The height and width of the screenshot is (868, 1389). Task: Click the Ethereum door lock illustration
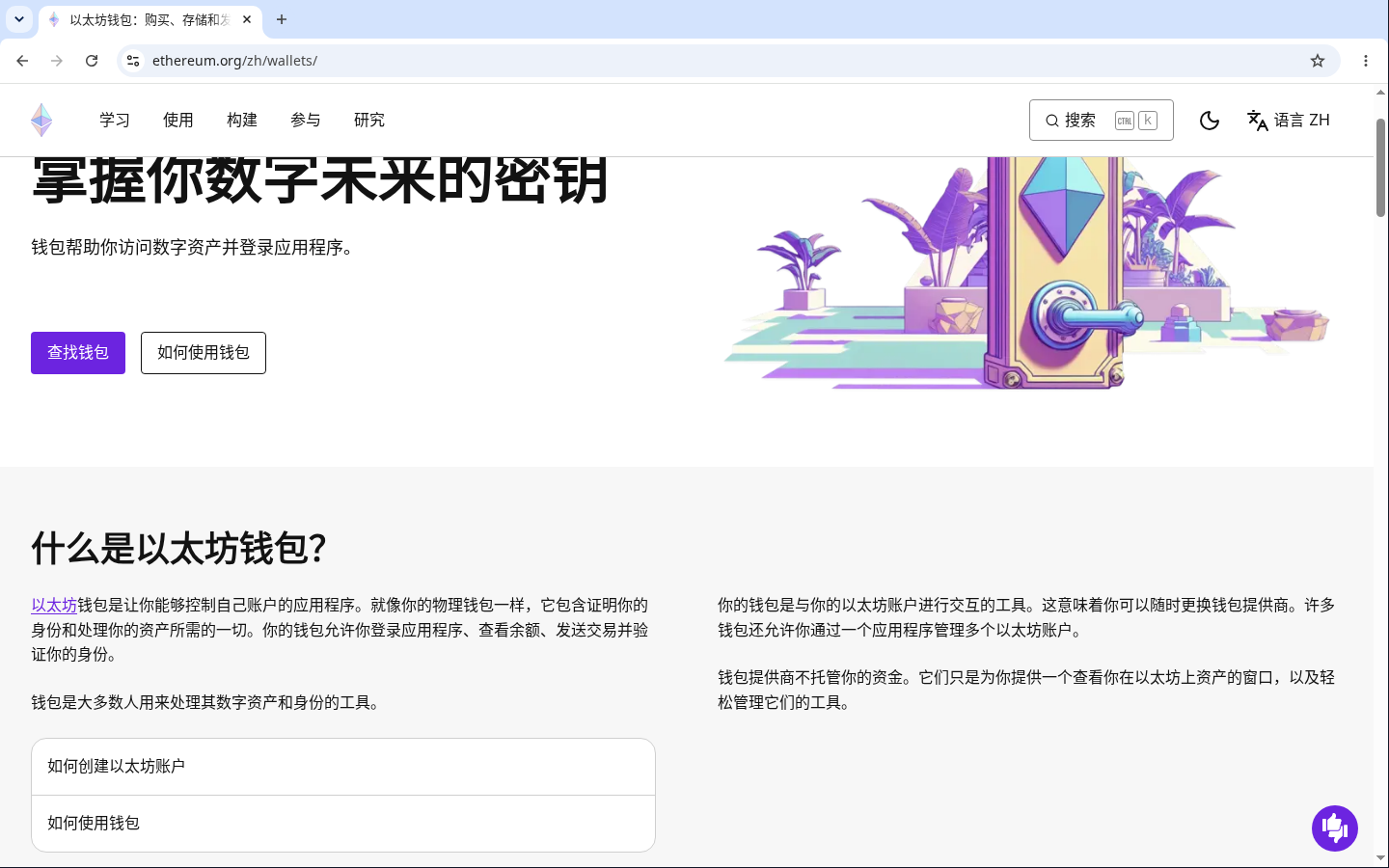pyautogui.click(x=1026, y=273)
